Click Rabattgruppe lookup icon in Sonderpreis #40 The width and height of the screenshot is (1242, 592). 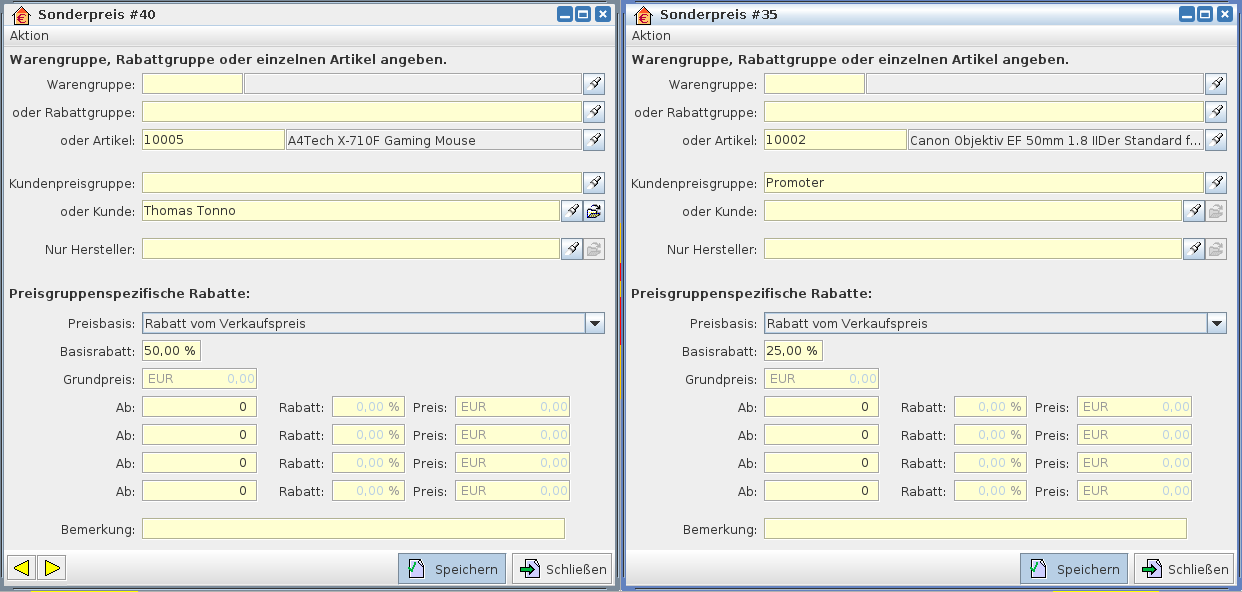[594, 112]
